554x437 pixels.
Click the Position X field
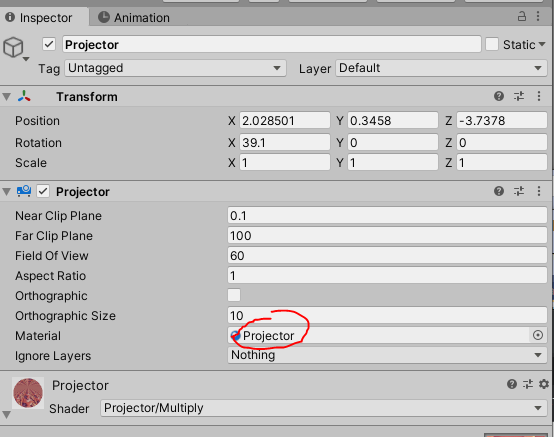tap(285, 120)
